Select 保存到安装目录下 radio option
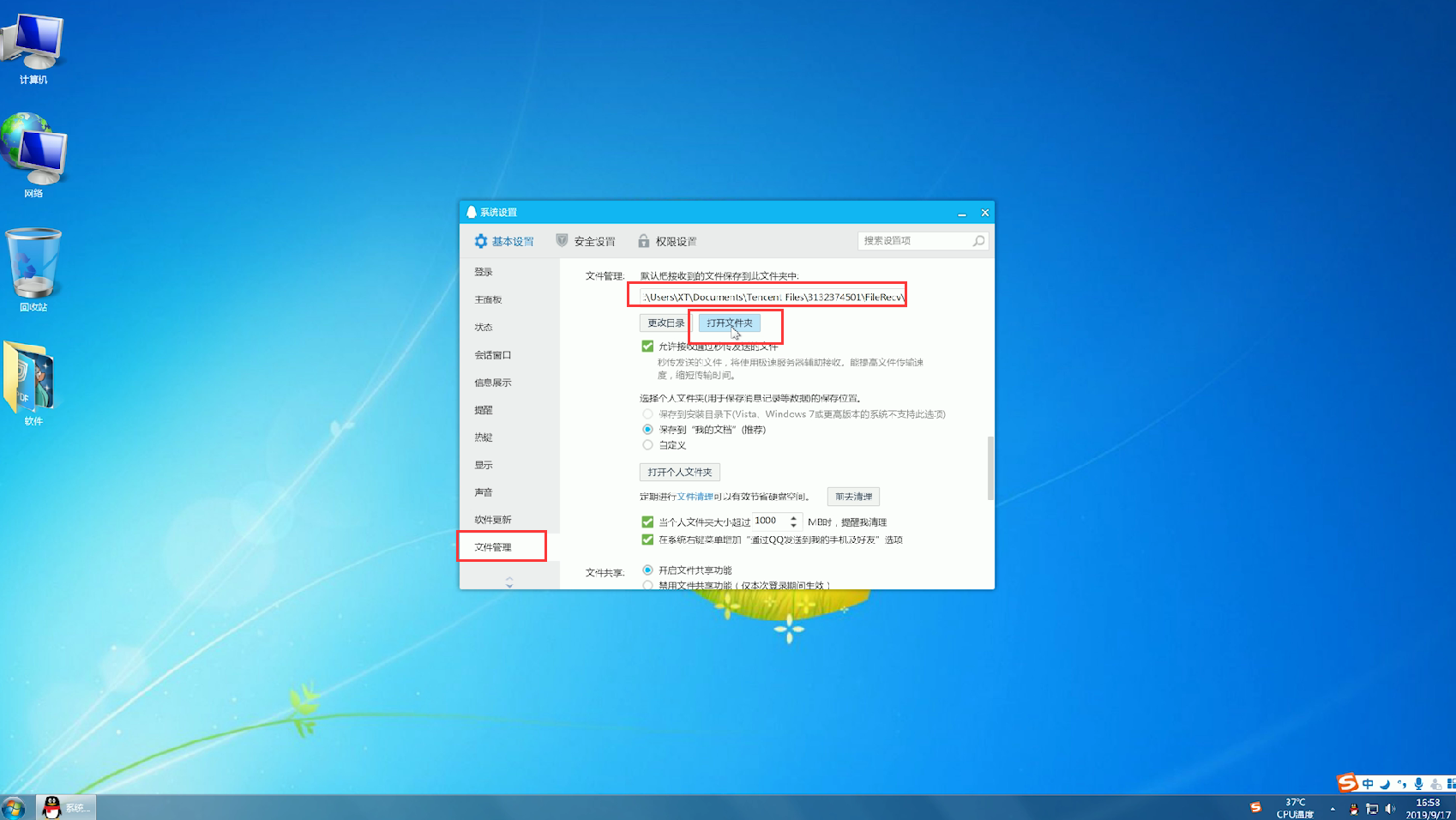 [647, 413]
